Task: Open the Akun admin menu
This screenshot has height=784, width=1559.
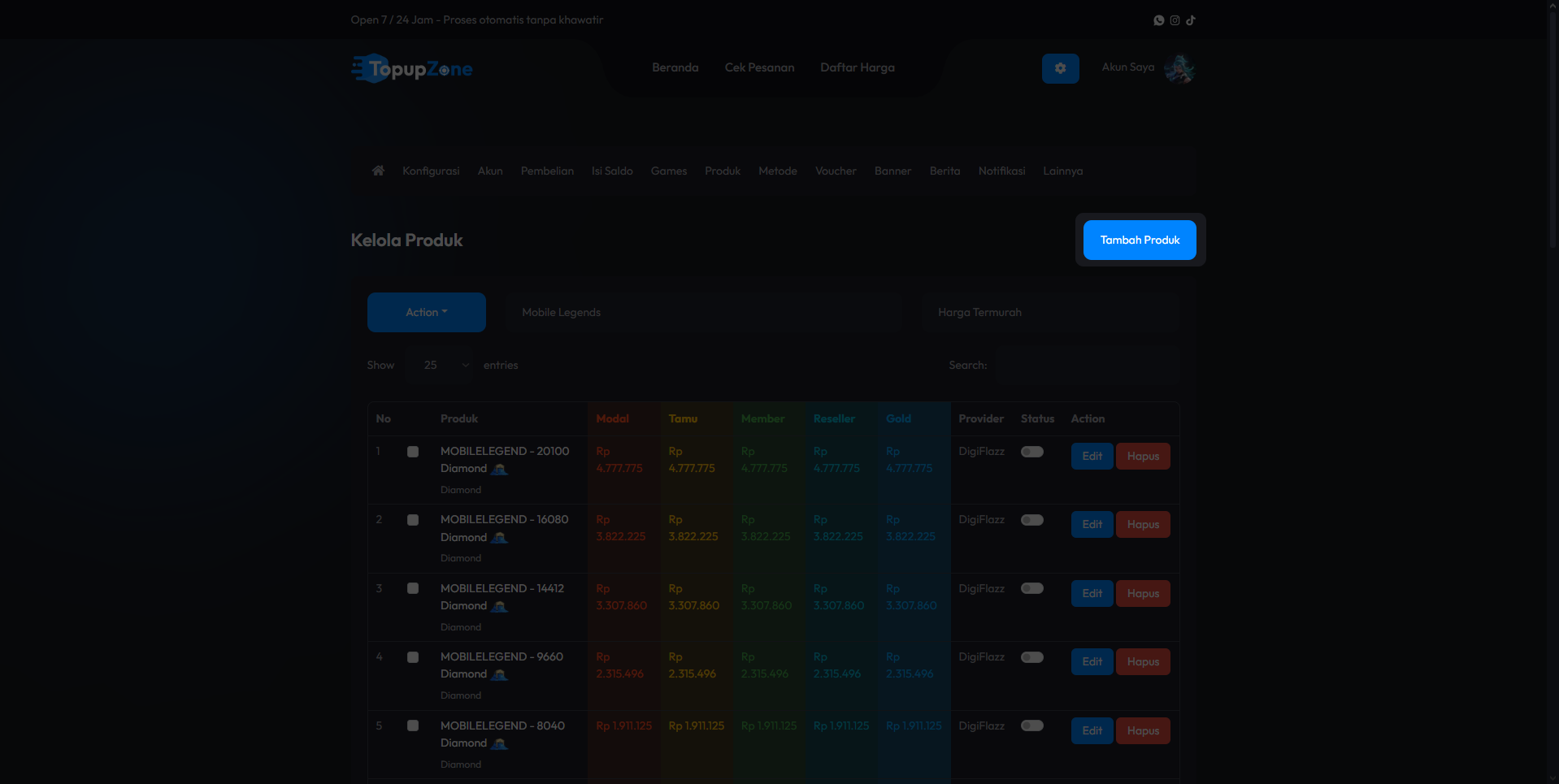Action: click(x=490, y=171)
